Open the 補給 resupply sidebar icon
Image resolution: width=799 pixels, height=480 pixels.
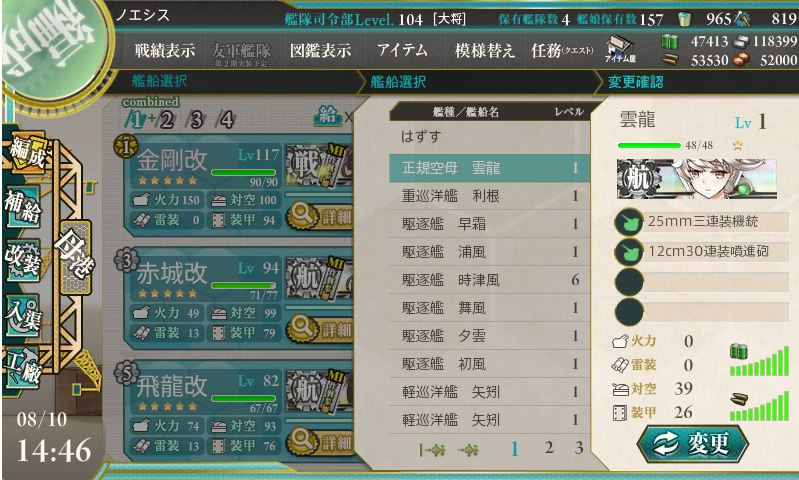(22, 205)
